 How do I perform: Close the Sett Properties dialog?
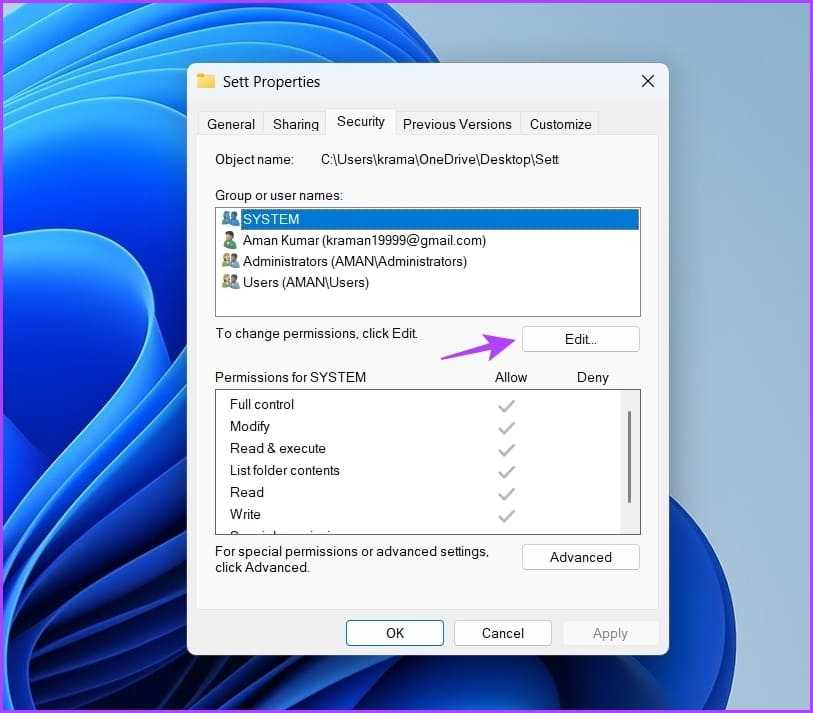647,81
